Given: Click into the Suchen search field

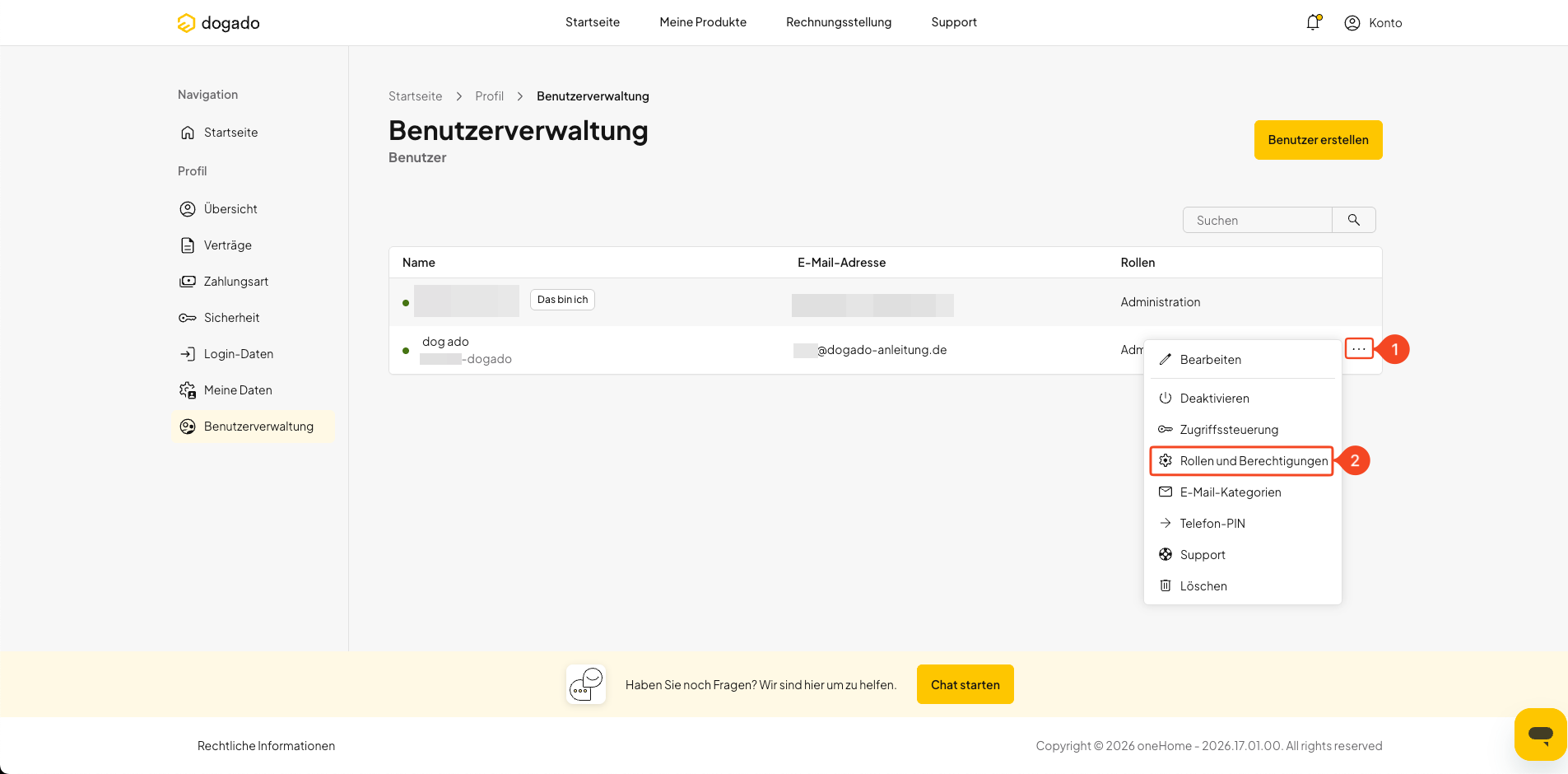Looking at the screenshot, I should click(1258, 220).
